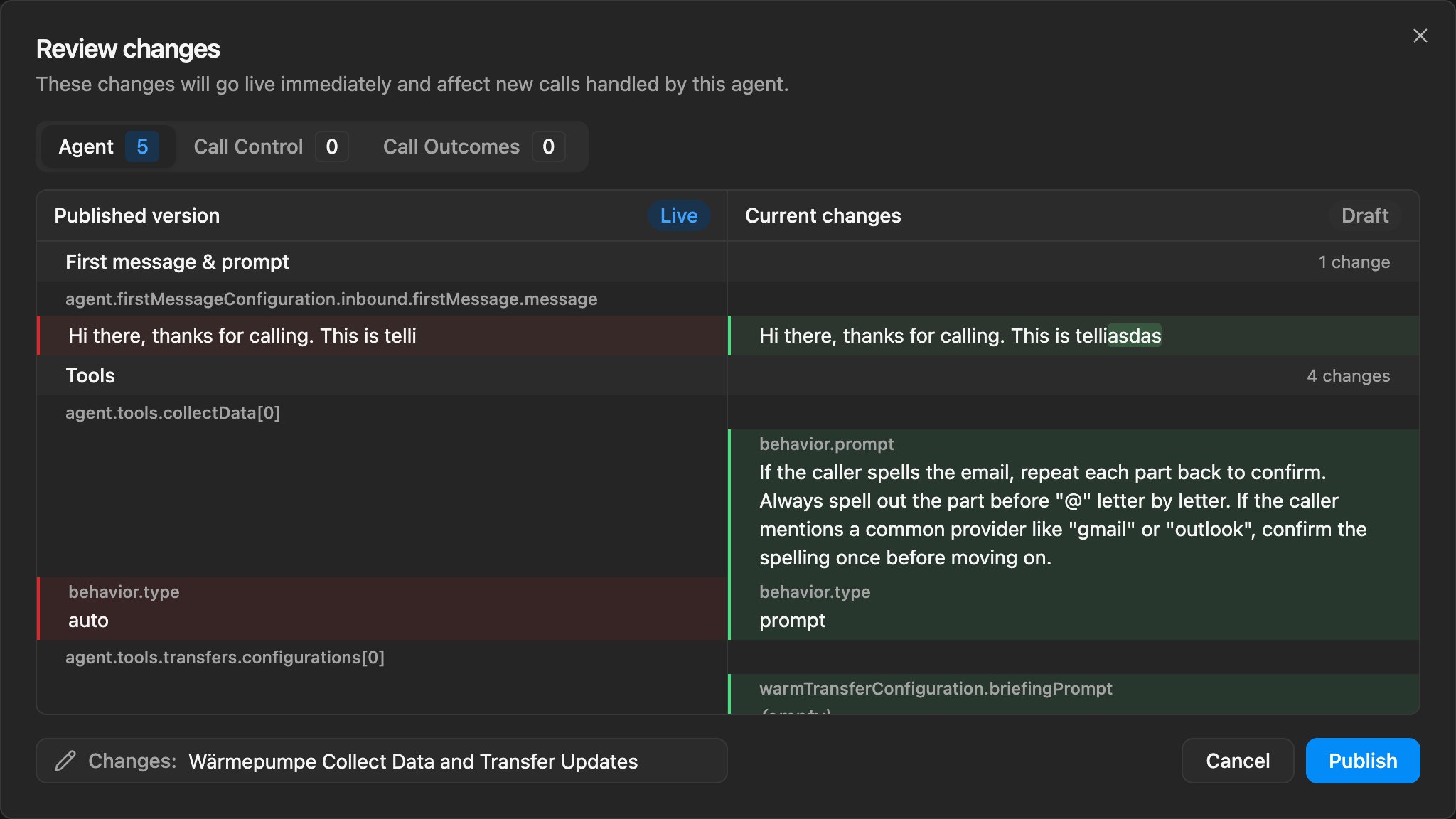Open the Call Outcomes tab
This screenshot has height=819, width=1456.
(473, 146)
